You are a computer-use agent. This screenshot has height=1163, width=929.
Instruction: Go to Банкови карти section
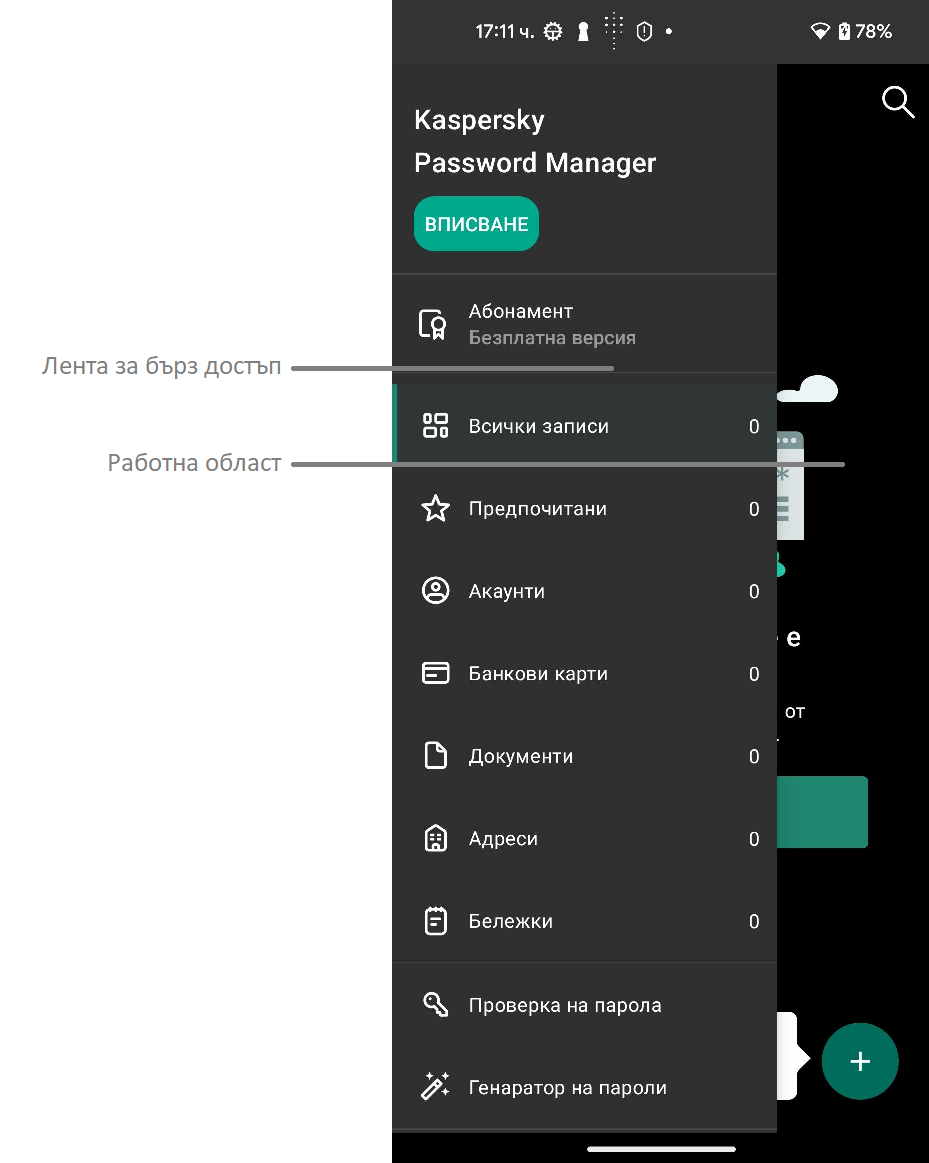click(538, 674)
